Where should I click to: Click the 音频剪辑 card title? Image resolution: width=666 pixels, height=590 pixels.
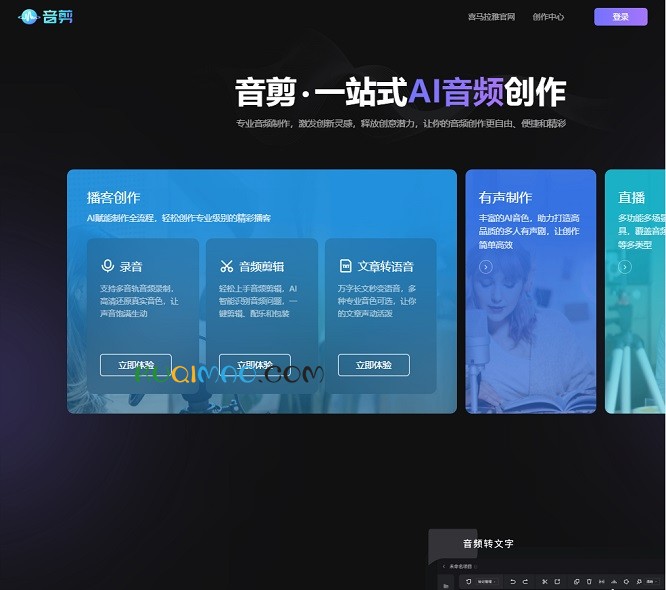coord(262,267)
